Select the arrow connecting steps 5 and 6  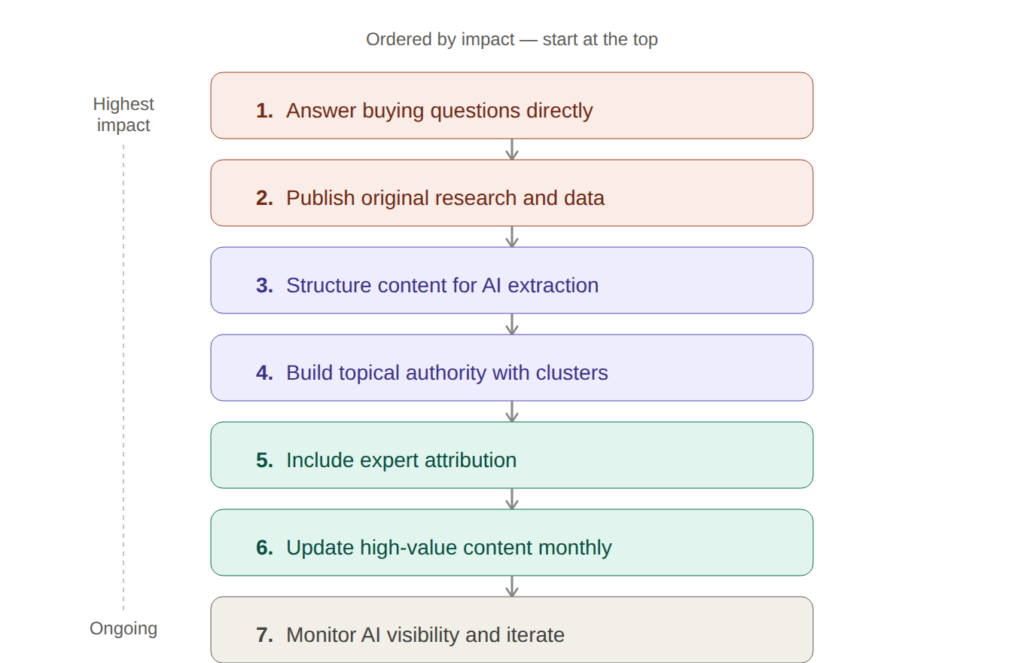(x=512, y=499)
